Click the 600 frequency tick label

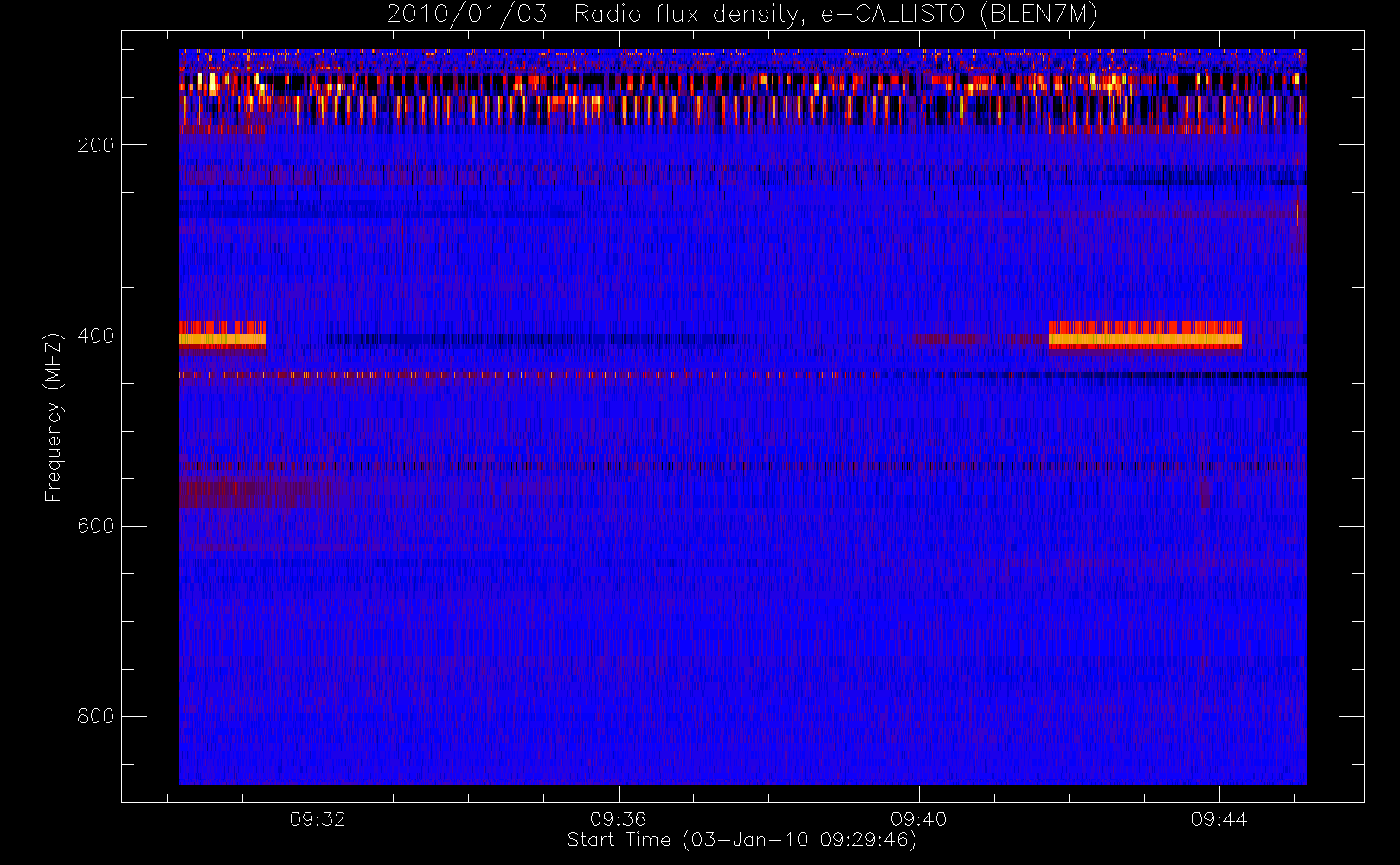pos(95,526)
